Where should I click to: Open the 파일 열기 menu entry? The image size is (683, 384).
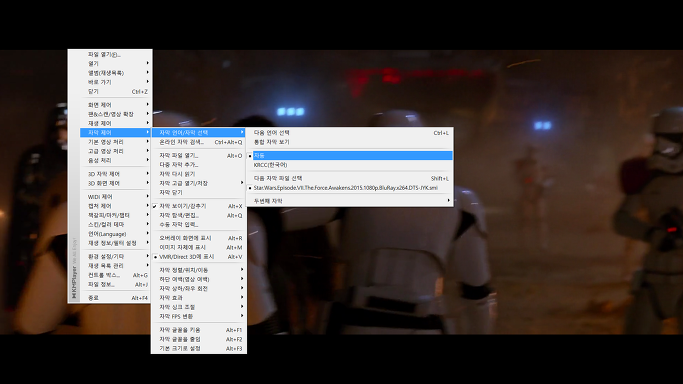click(x=115, y=54)
